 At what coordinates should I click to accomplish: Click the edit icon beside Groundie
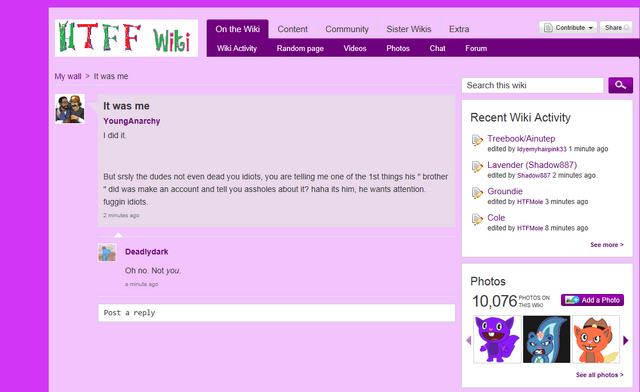click(x=477, y=193)
